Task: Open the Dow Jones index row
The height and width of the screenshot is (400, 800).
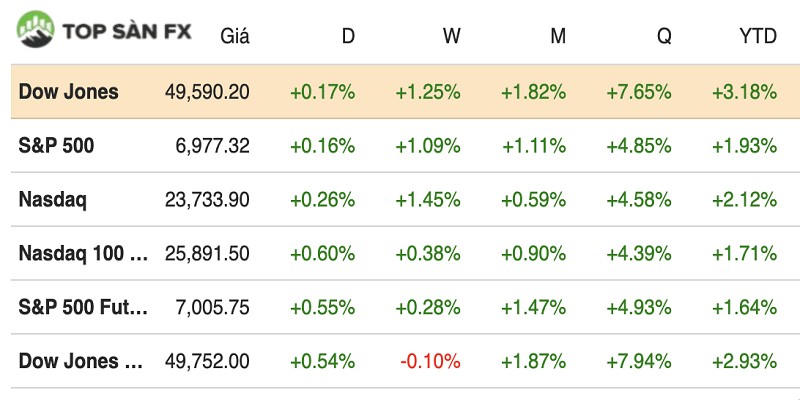Action: [x=68, y=92]
